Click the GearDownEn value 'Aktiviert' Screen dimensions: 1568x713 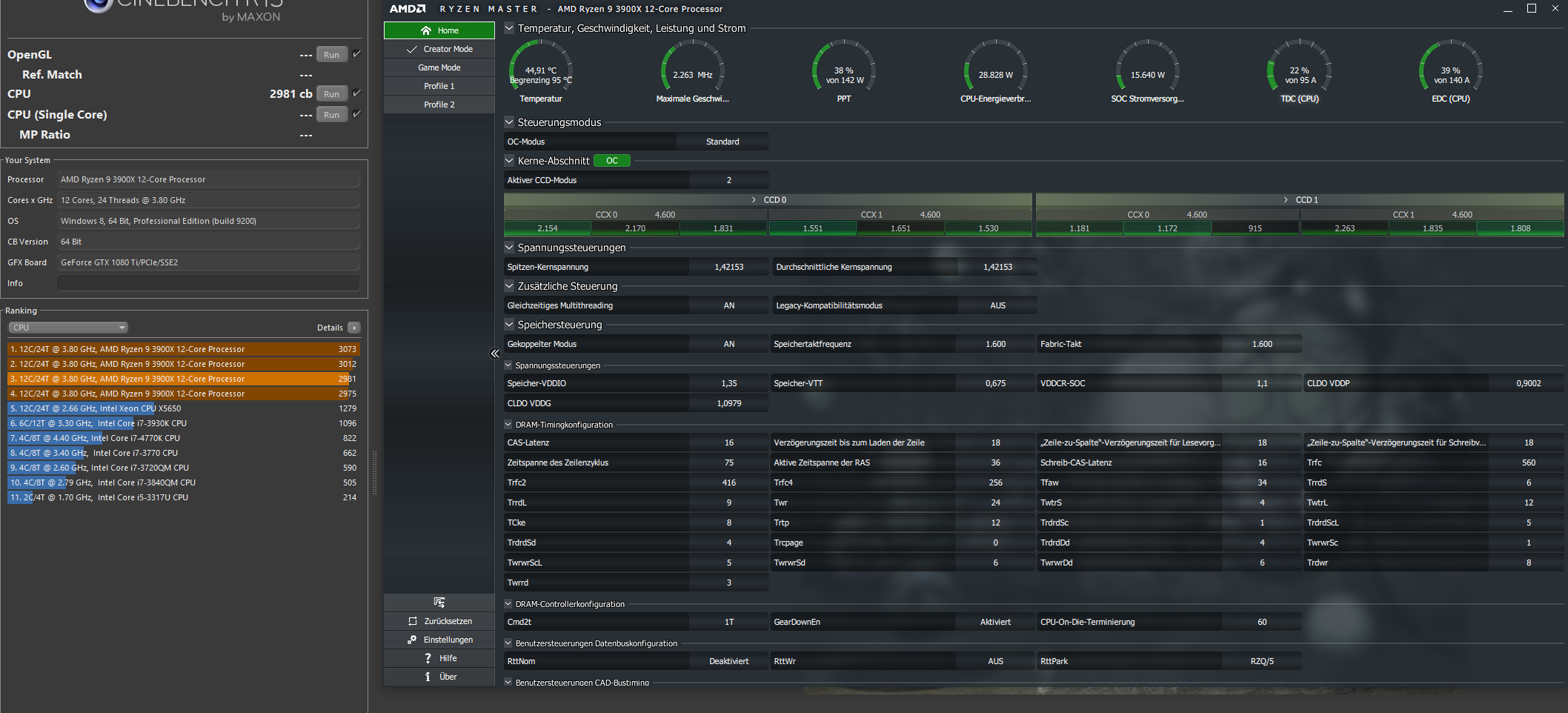pos(996,622)
